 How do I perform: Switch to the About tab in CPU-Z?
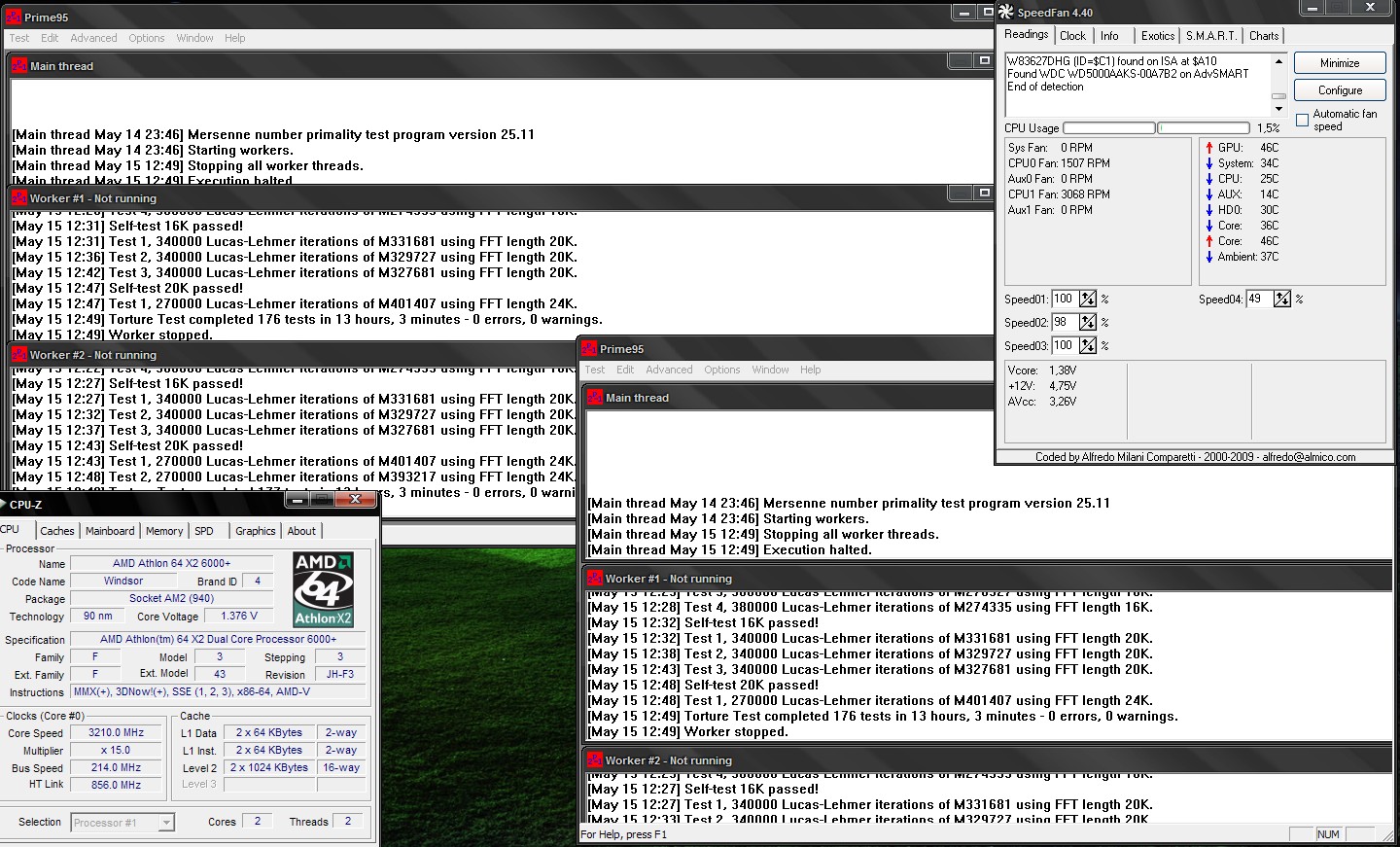pyautogui.click(x=301, y=531)
